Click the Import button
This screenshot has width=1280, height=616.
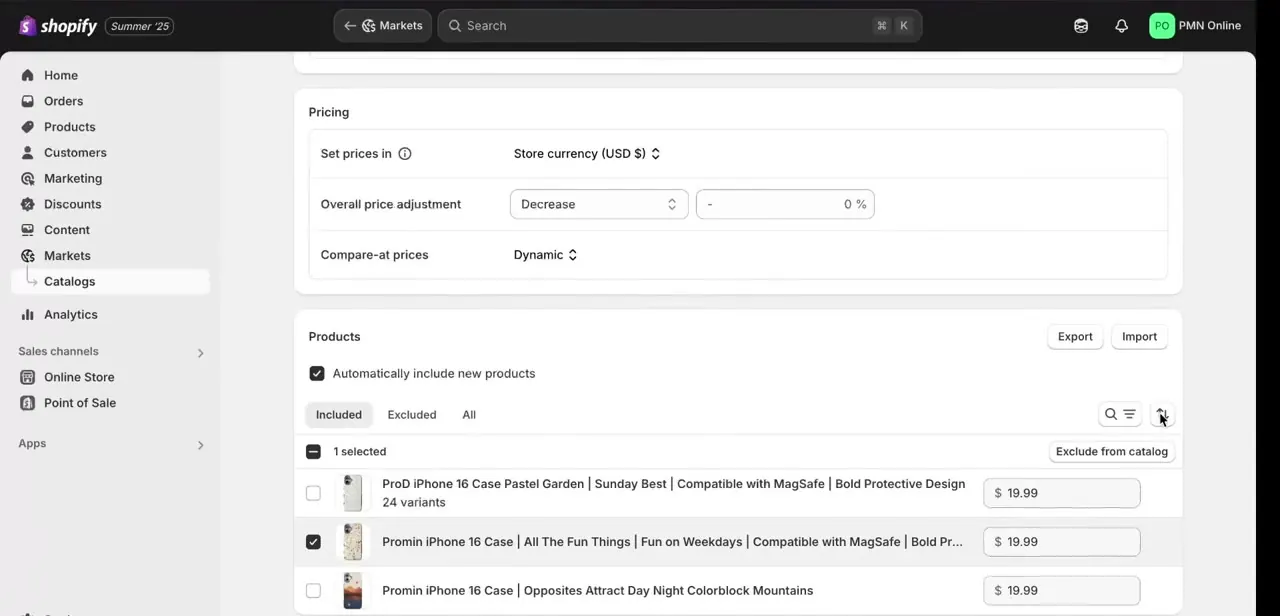pos(1139,337)
